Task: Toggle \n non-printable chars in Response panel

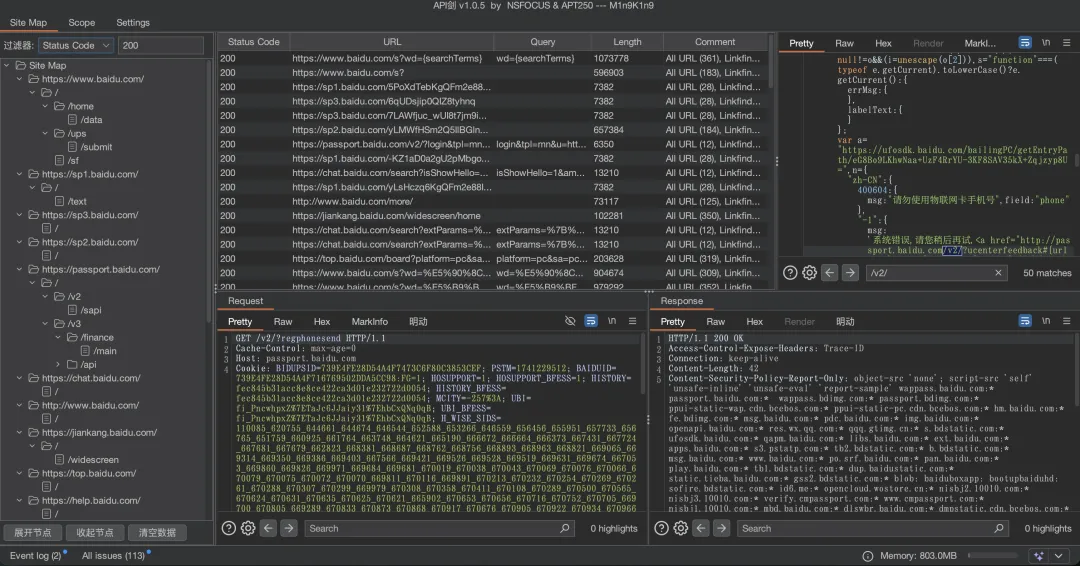Action: [1046, 321]
